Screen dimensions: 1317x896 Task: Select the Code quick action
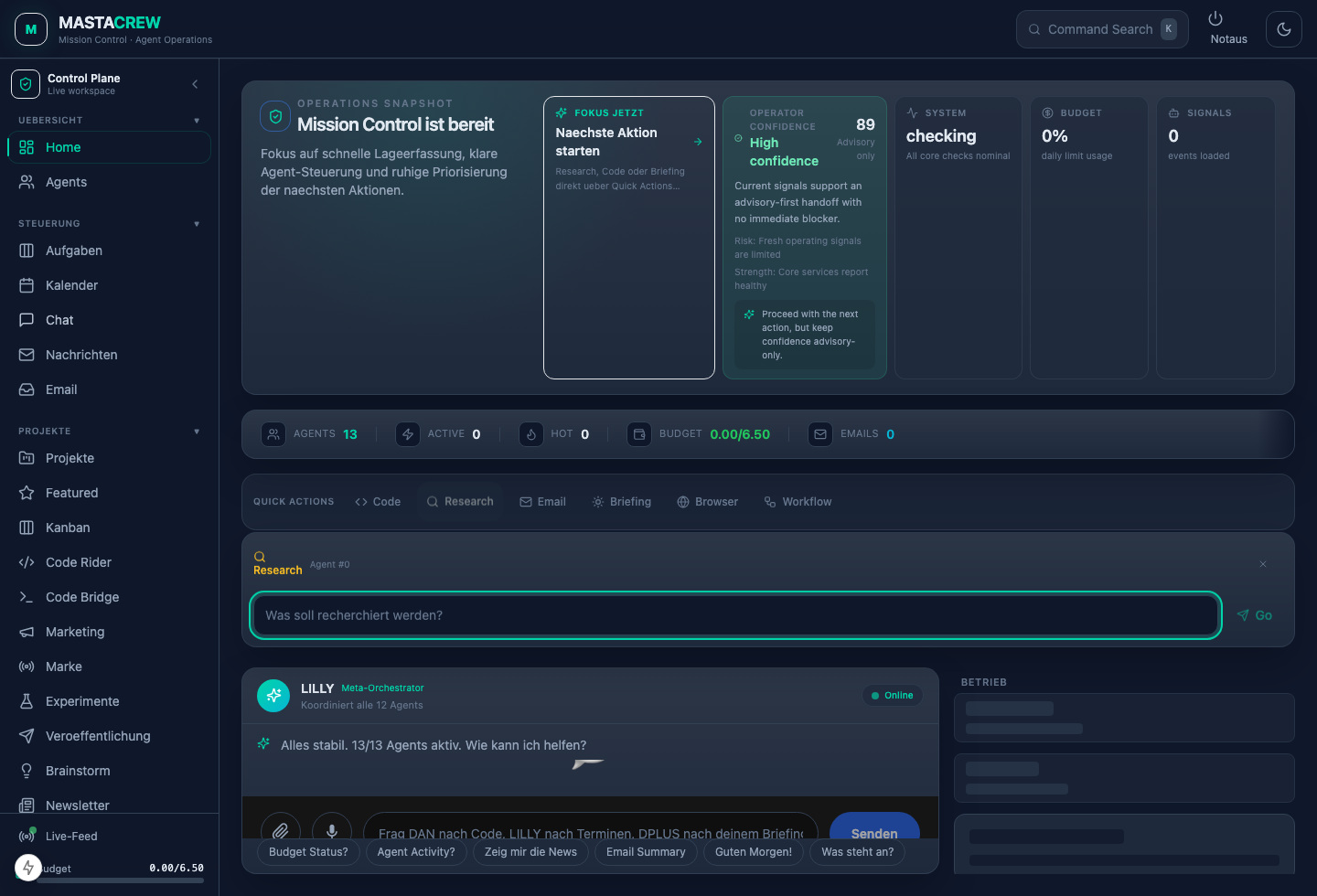coord(378,502)
